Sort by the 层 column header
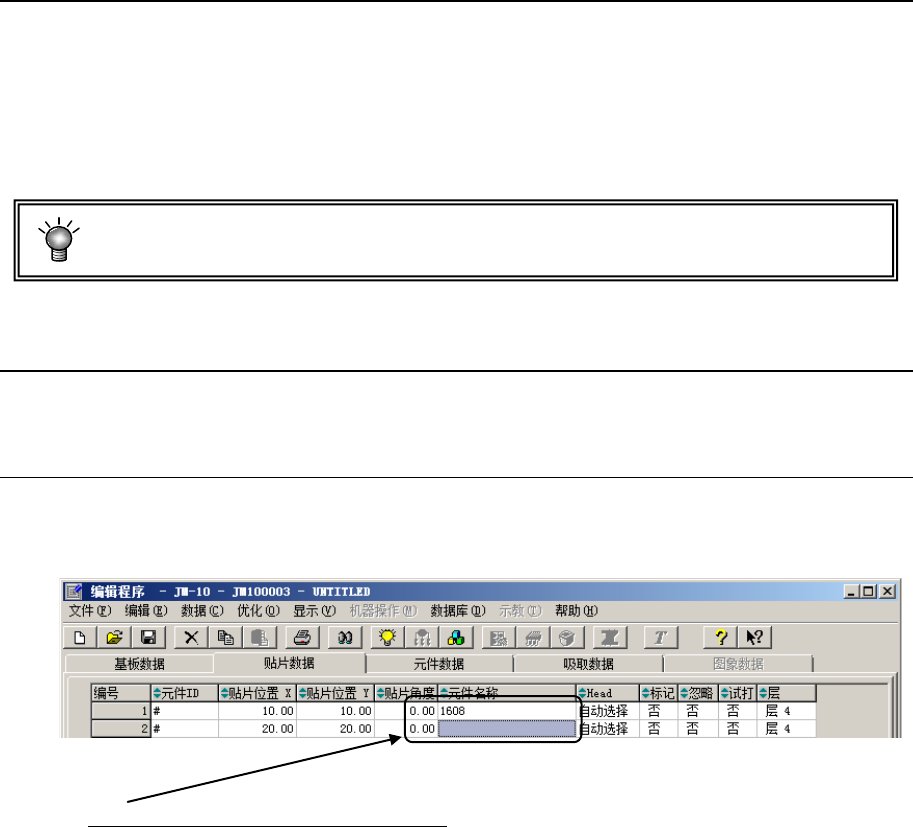The width and height of the screenshot is (913, 827). tap(787, 693)
